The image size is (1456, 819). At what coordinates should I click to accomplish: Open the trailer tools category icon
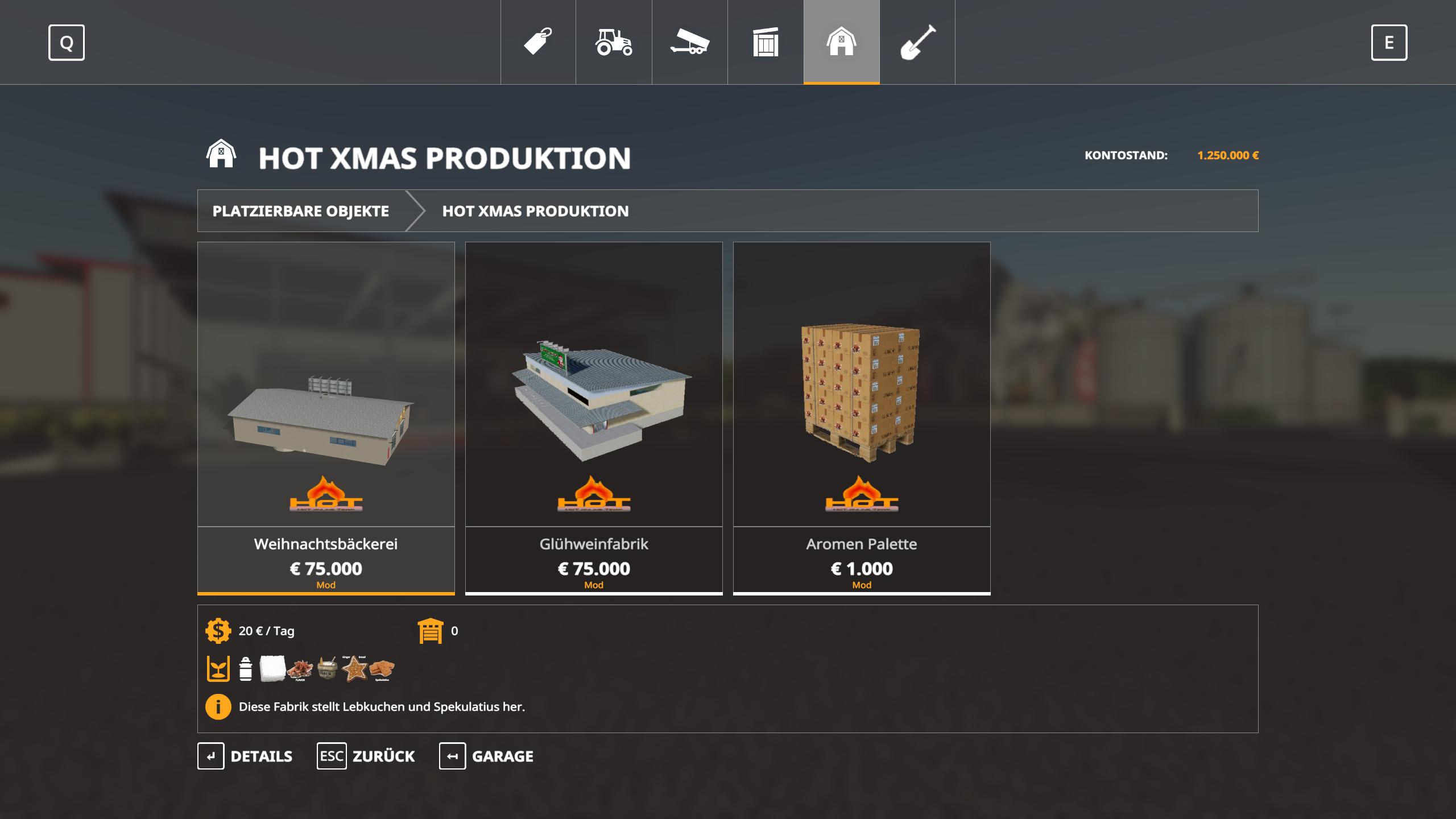(x=689, y=42)
